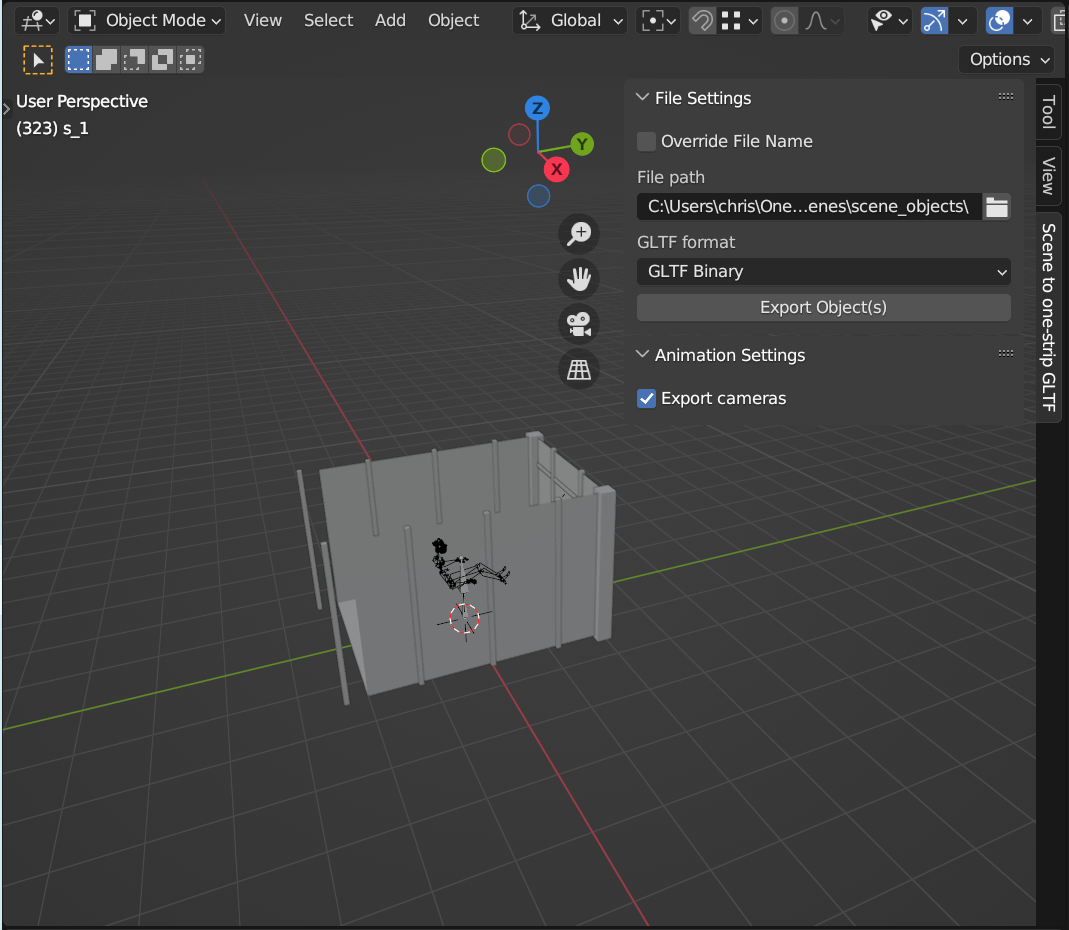Toggle proportional editing in the header
The height and width of the screenshot is (930, 1069).
[784, 20]
